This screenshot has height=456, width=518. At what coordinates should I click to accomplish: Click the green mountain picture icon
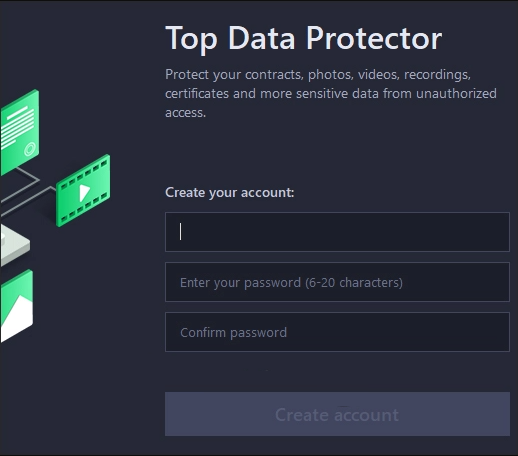(x=16, y=306)
